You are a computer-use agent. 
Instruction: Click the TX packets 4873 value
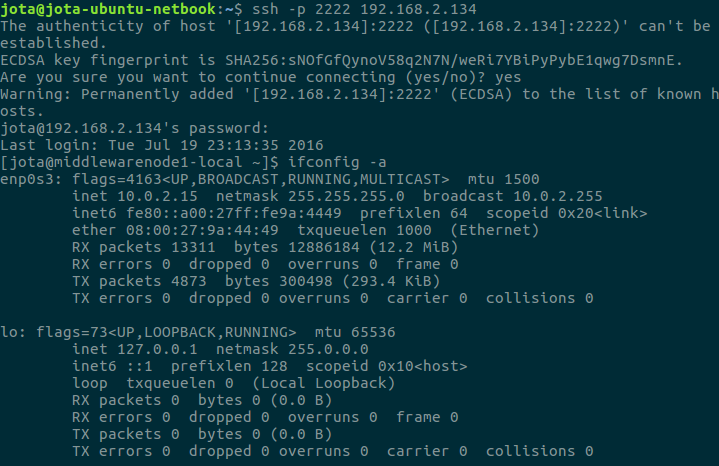pos(189,281)
